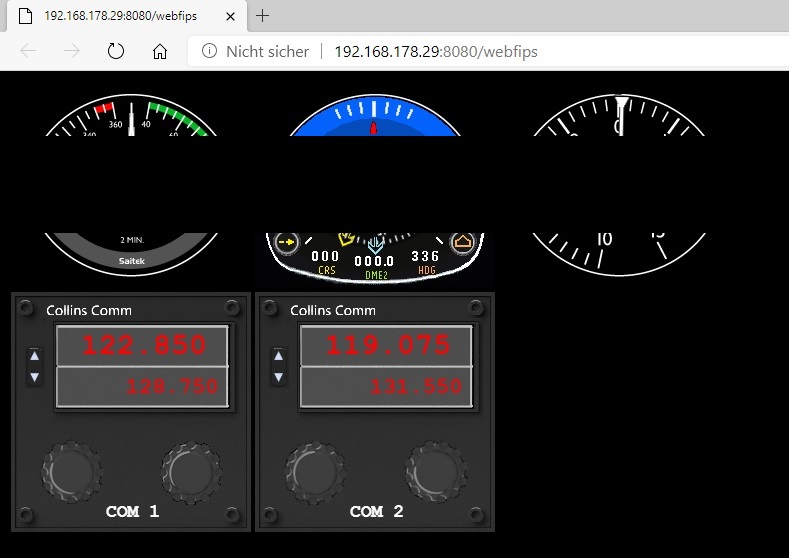Screen dimensions: 789x558
Task: Click the top-right white-tick dial gauge
Action: pyautogui.click(x=619, y=115)
